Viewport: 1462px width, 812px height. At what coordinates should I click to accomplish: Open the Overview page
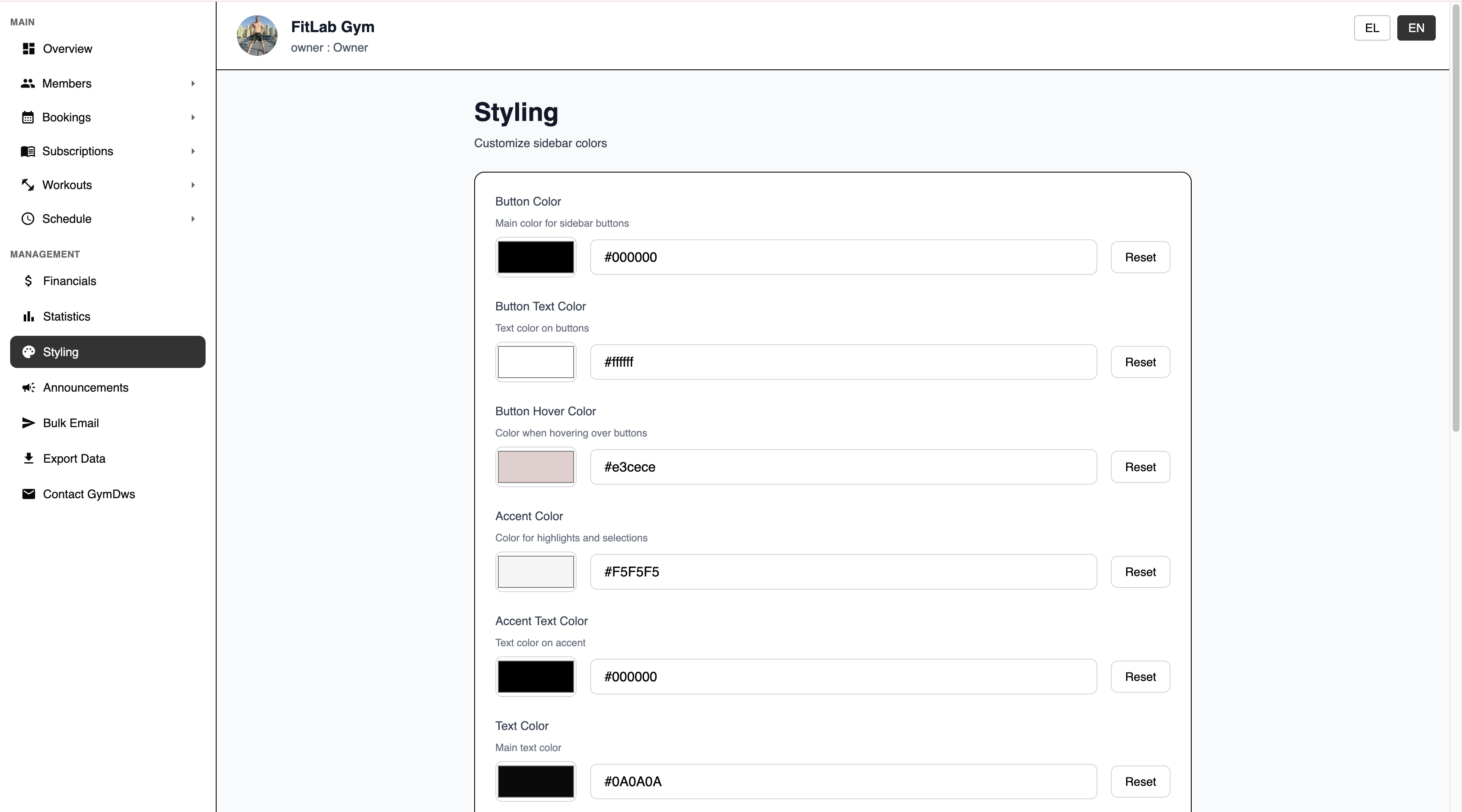click(x=108, y=49)
